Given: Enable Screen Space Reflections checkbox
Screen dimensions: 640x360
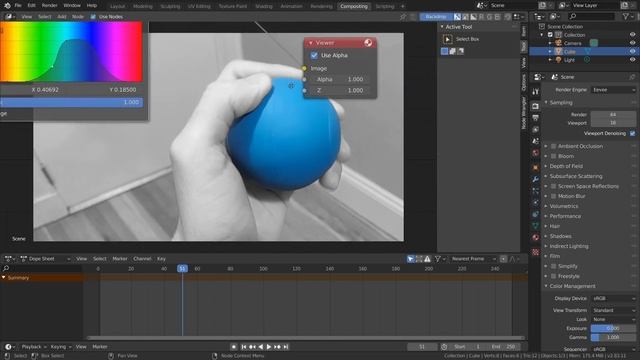Looking at the screenshot, I should tap(553, 186).
